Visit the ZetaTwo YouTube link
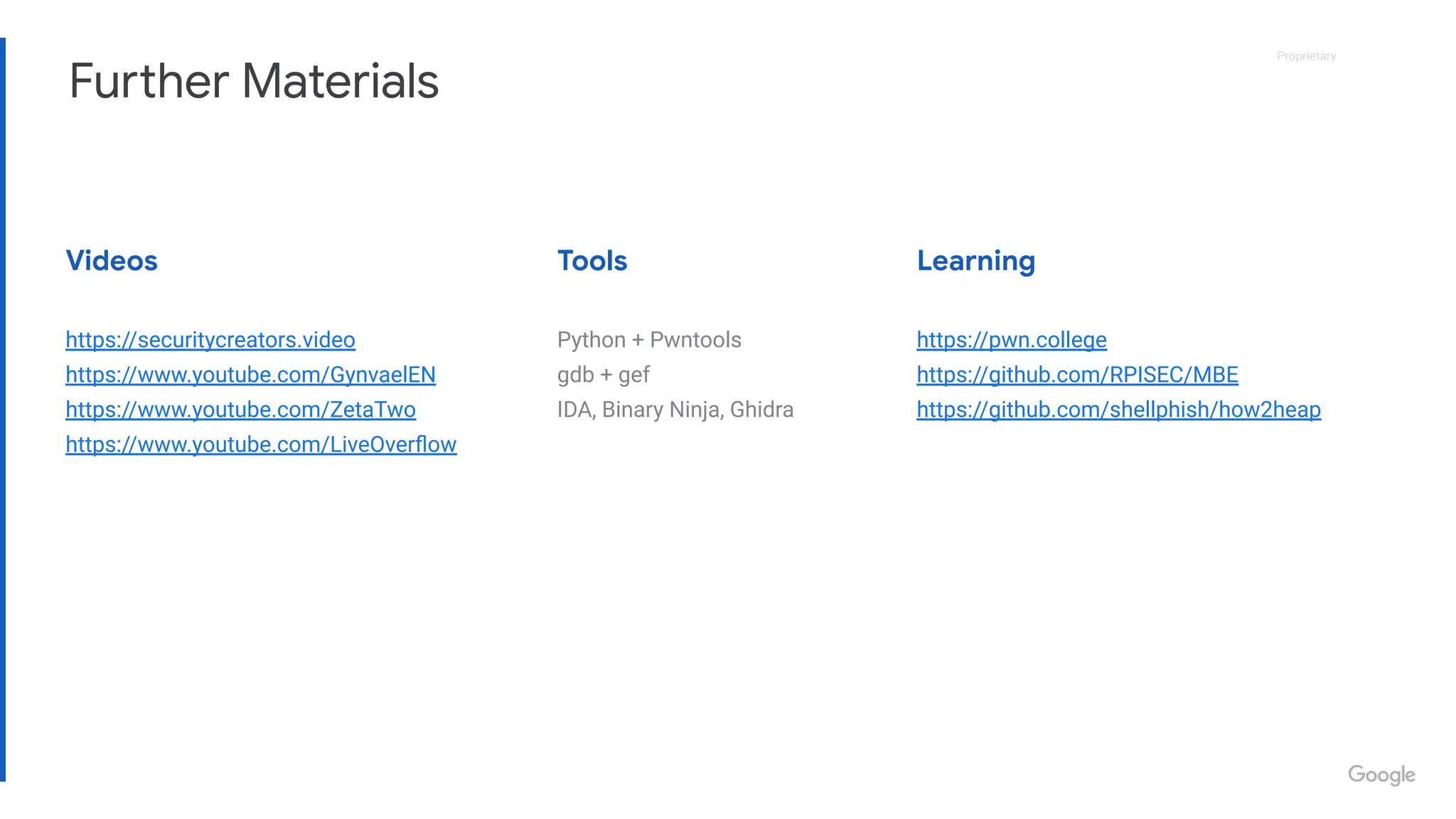1456x819 pixels. coord(240,409)
